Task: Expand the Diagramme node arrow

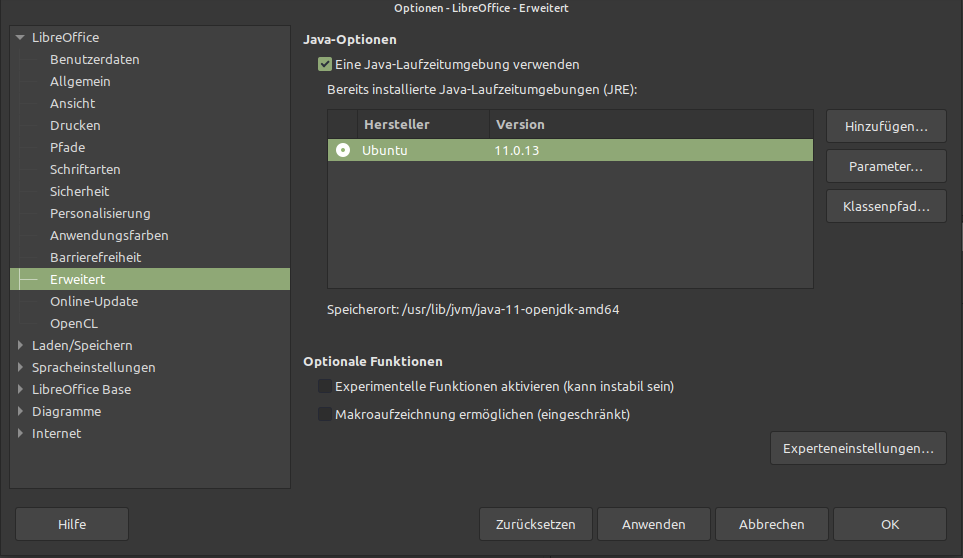Action: [x=20, y=411]
